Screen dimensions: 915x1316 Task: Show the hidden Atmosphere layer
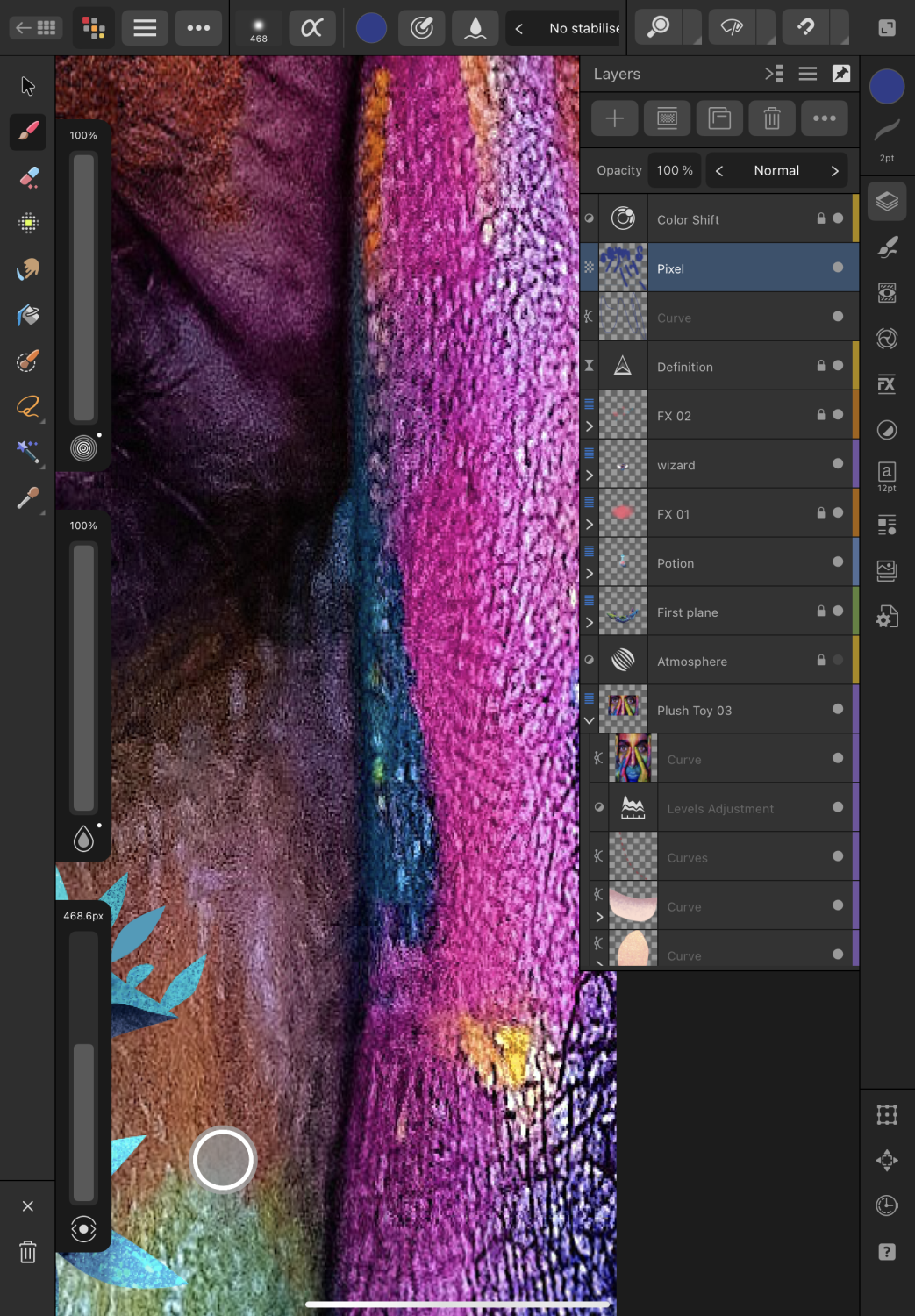[x=838, y=660]
